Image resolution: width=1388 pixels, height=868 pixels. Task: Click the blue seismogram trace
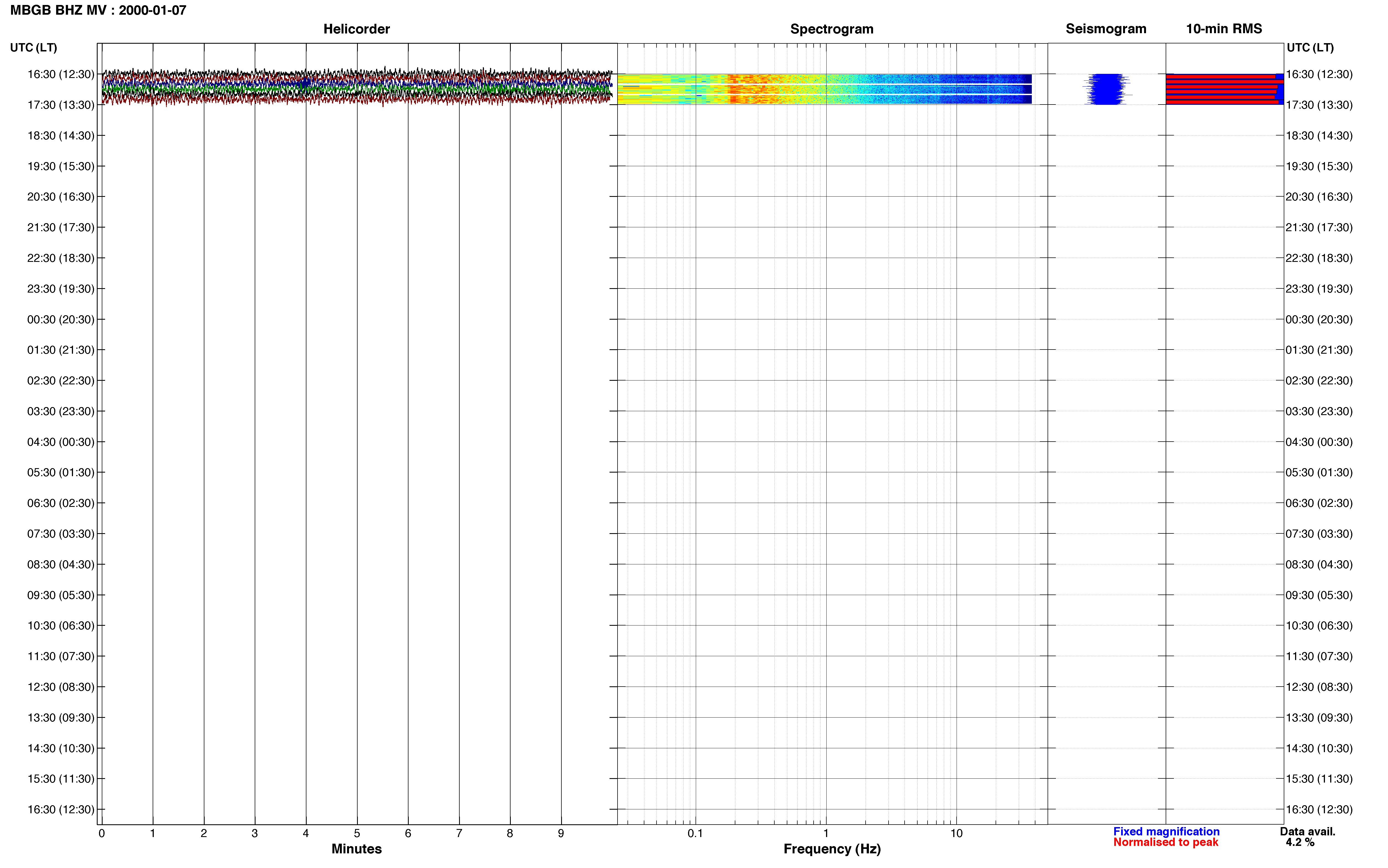(x=1107, y=89)
